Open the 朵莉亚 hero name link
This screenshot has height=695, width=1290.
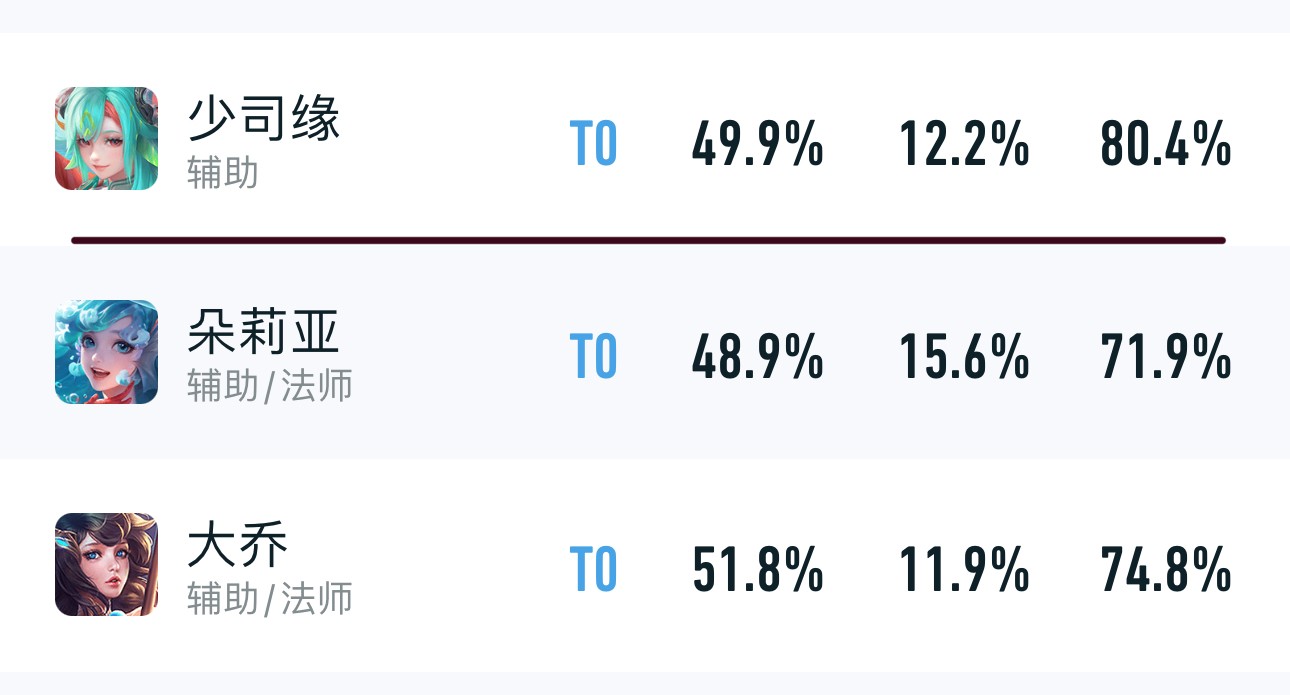pyautogui.click(x=264, y=332)
